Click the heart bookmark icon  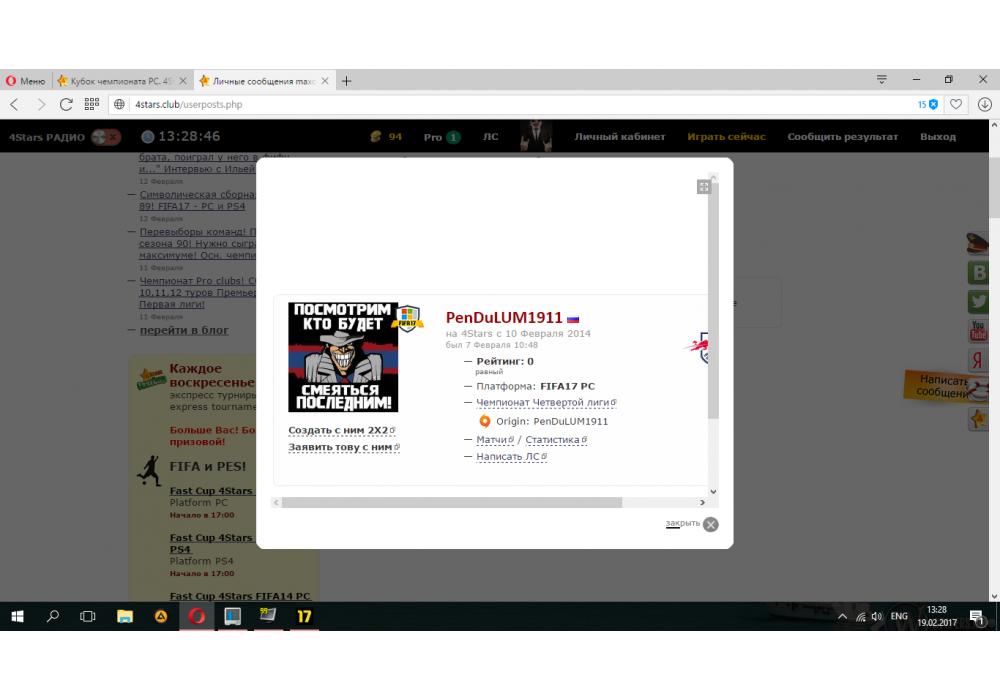[956, 104]
